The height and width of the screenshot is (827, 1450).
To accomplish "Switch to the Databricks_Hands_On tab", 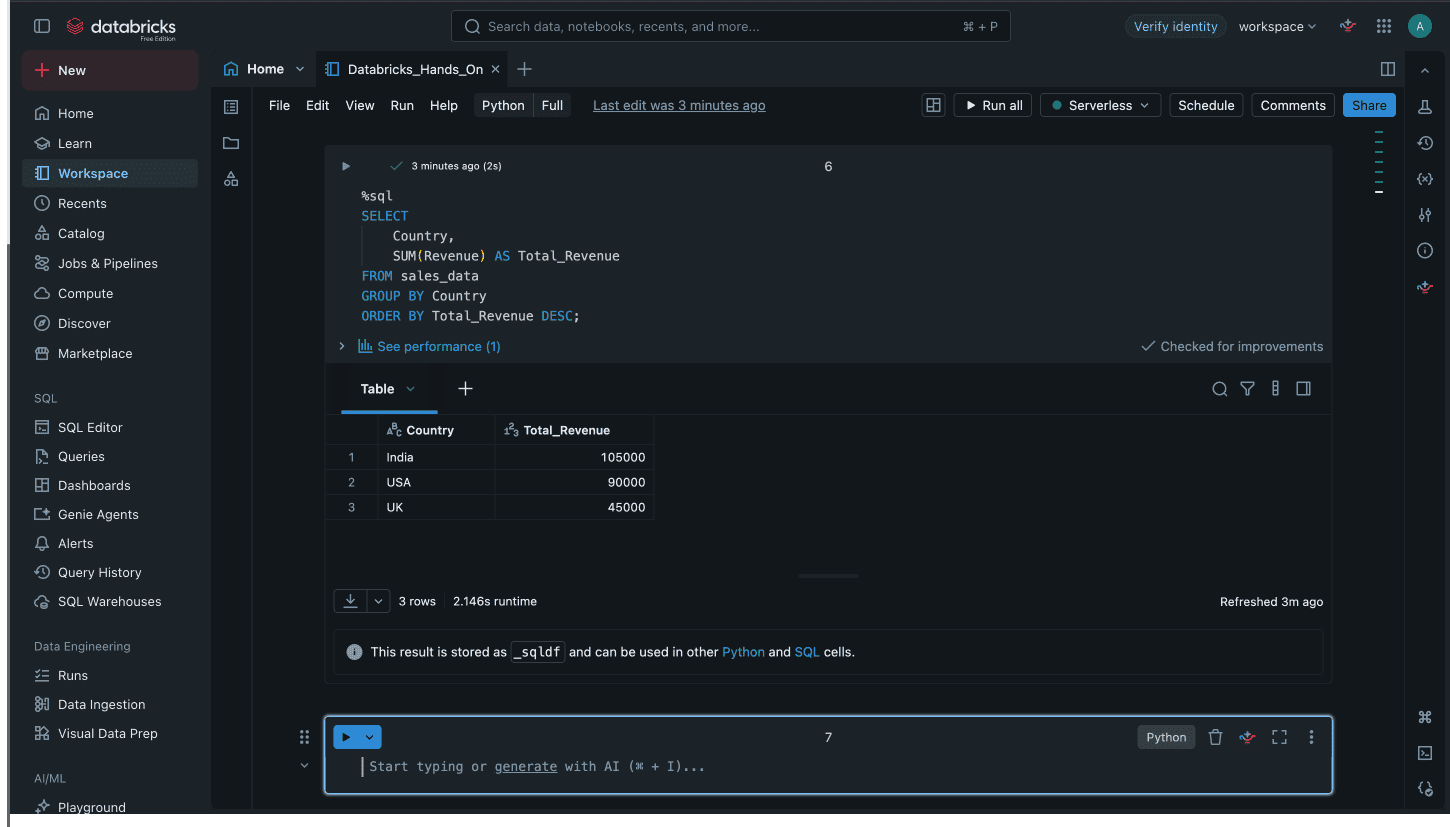I will point(414,69).
